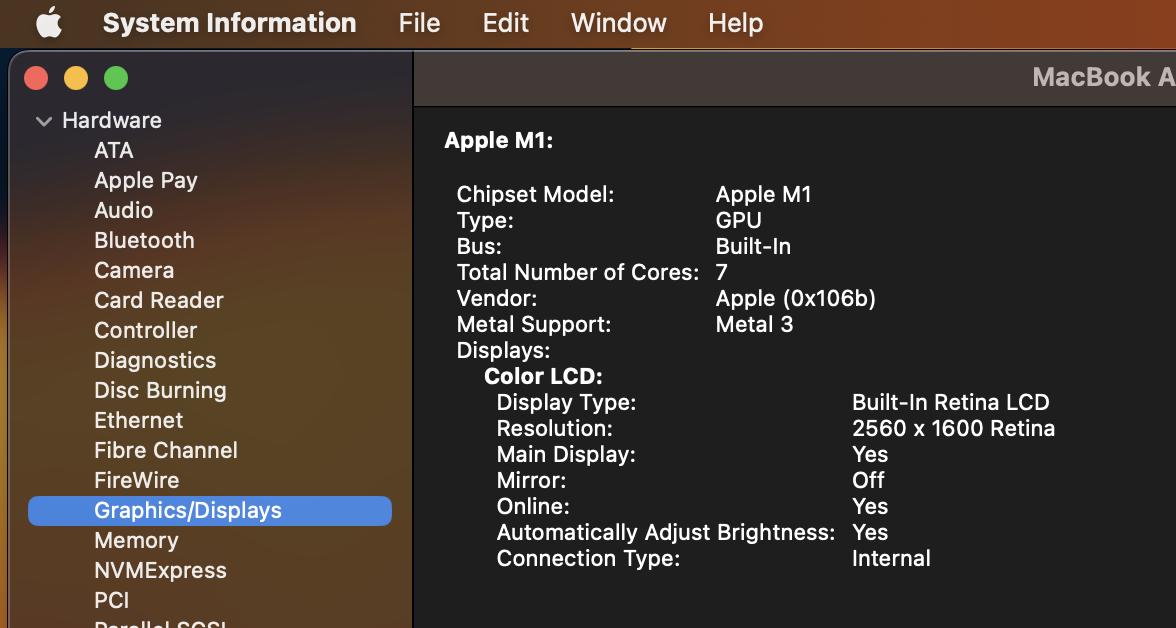Click System Information app menu
The image size is (1176, 628).
tap(229, 23)
